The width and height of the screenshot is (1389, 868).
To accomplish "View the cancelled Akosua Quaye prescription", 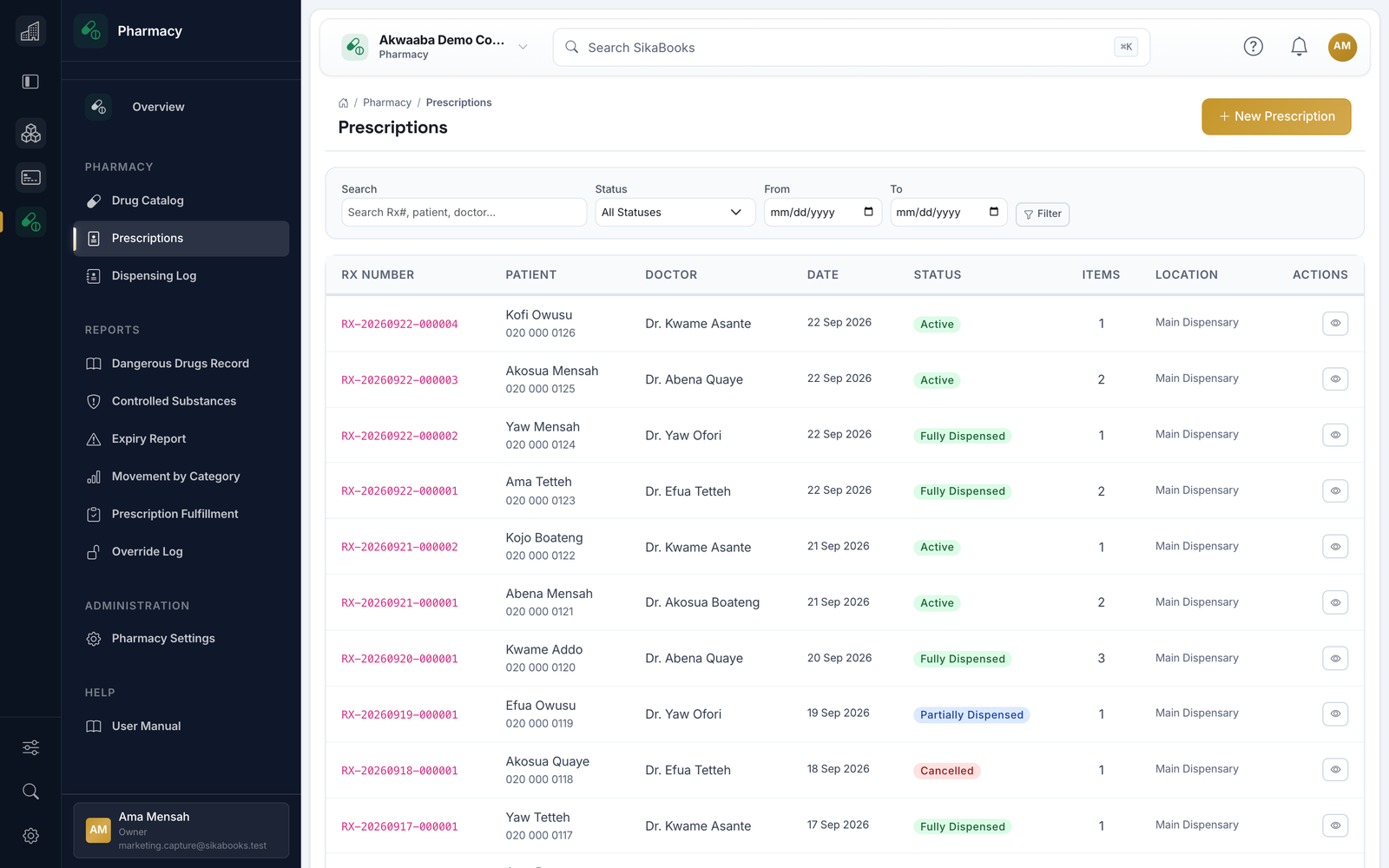I will 1335,769.
